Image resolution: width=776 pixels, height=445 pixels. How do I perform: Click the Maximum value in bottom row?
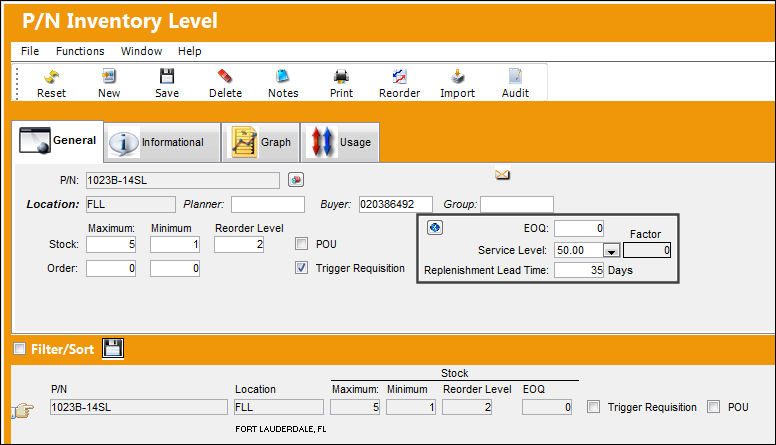[x=355, y=407]
